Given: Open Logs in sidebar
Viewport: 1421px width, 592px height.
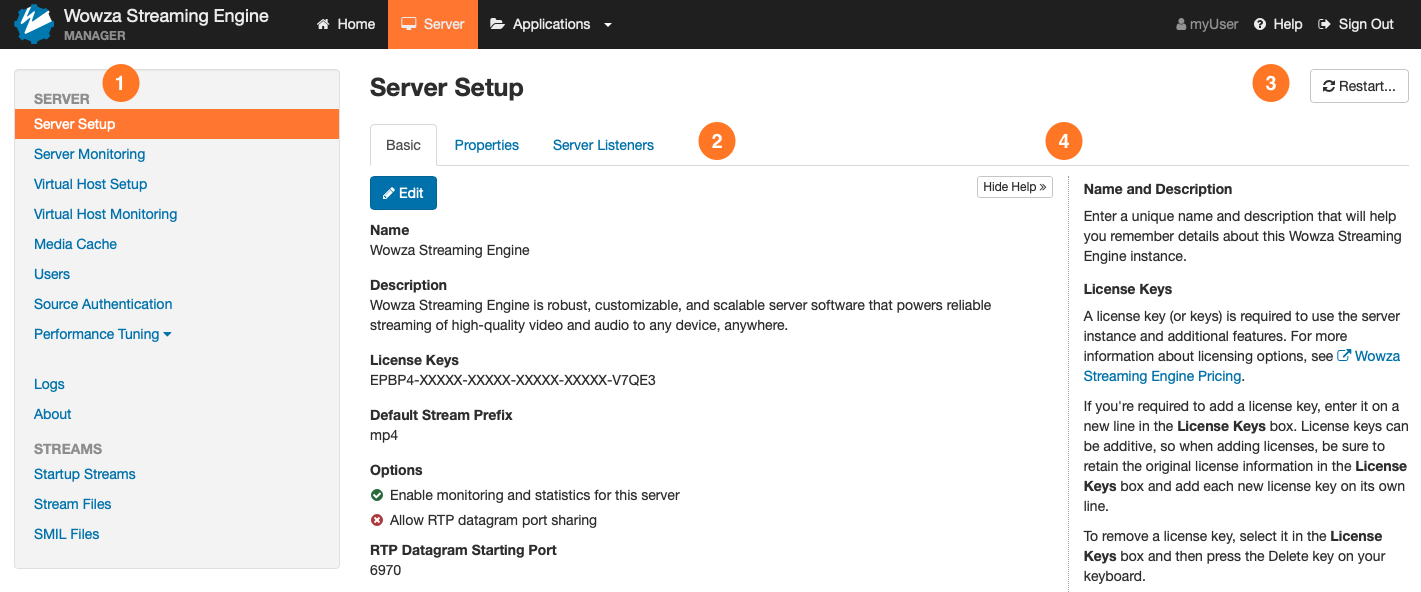Looking at the screenshot, I should (49, 384).
